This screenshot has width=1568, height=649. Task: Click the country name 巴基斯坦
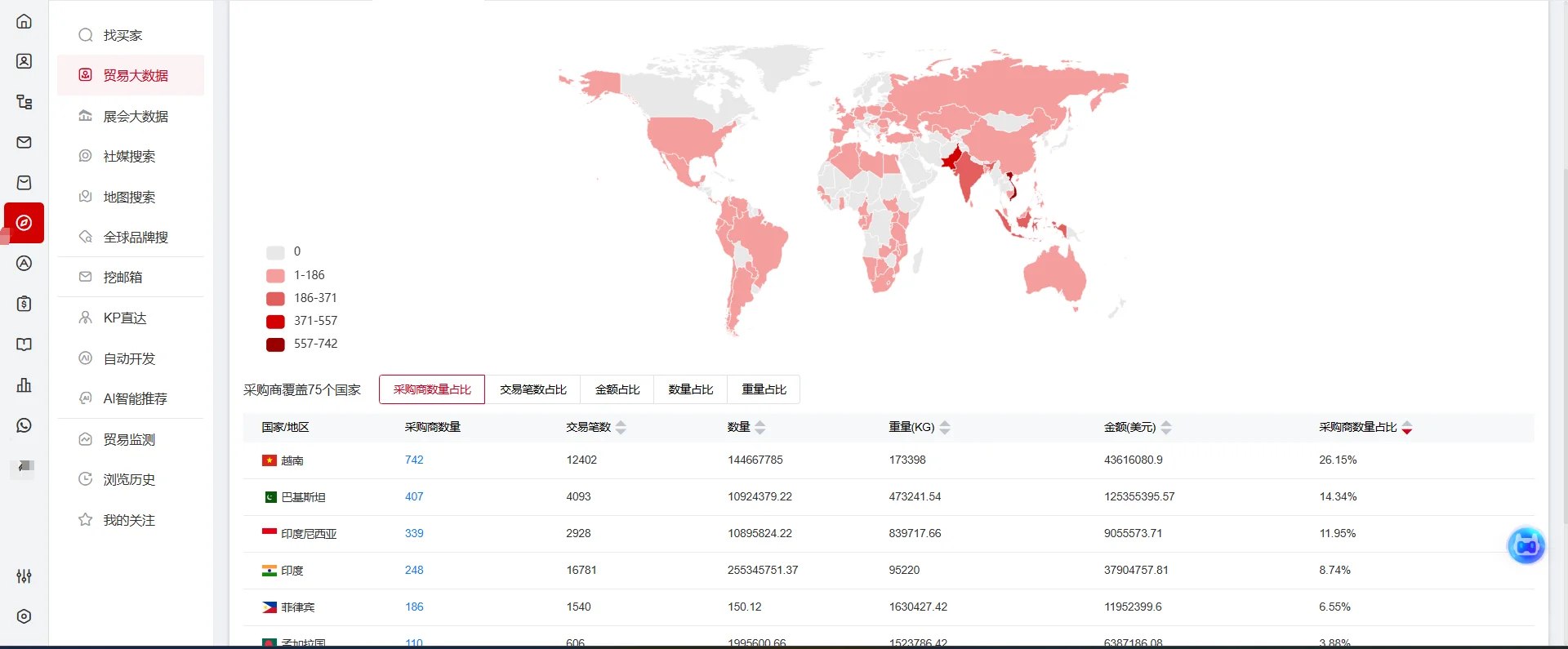point(303,497)
